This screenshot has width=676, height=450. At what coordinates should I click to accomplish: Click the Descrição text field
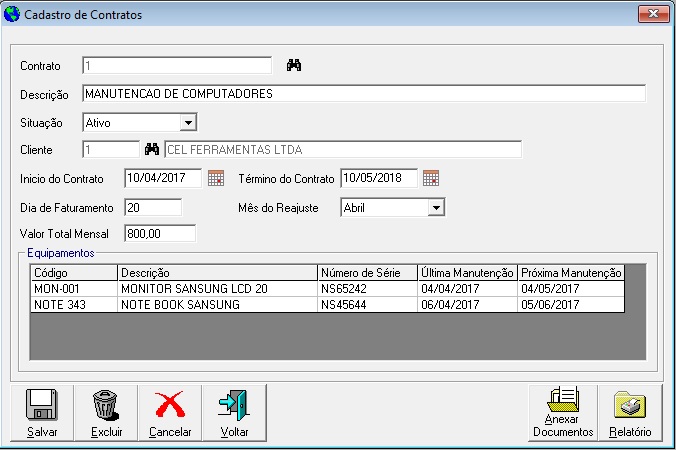coord(364,94)
